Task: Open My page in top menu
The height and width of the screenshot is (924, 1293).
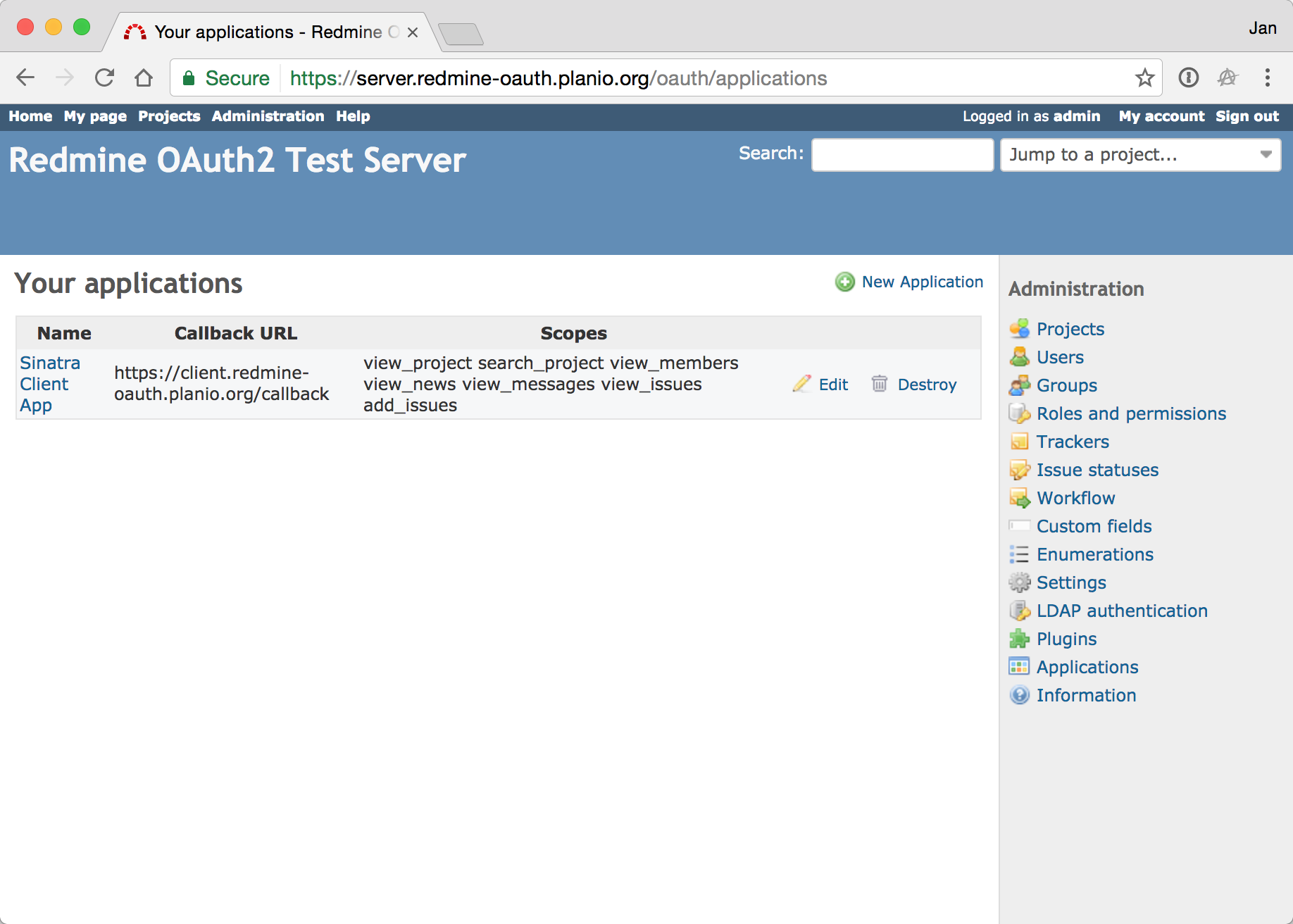Action: 95,116
